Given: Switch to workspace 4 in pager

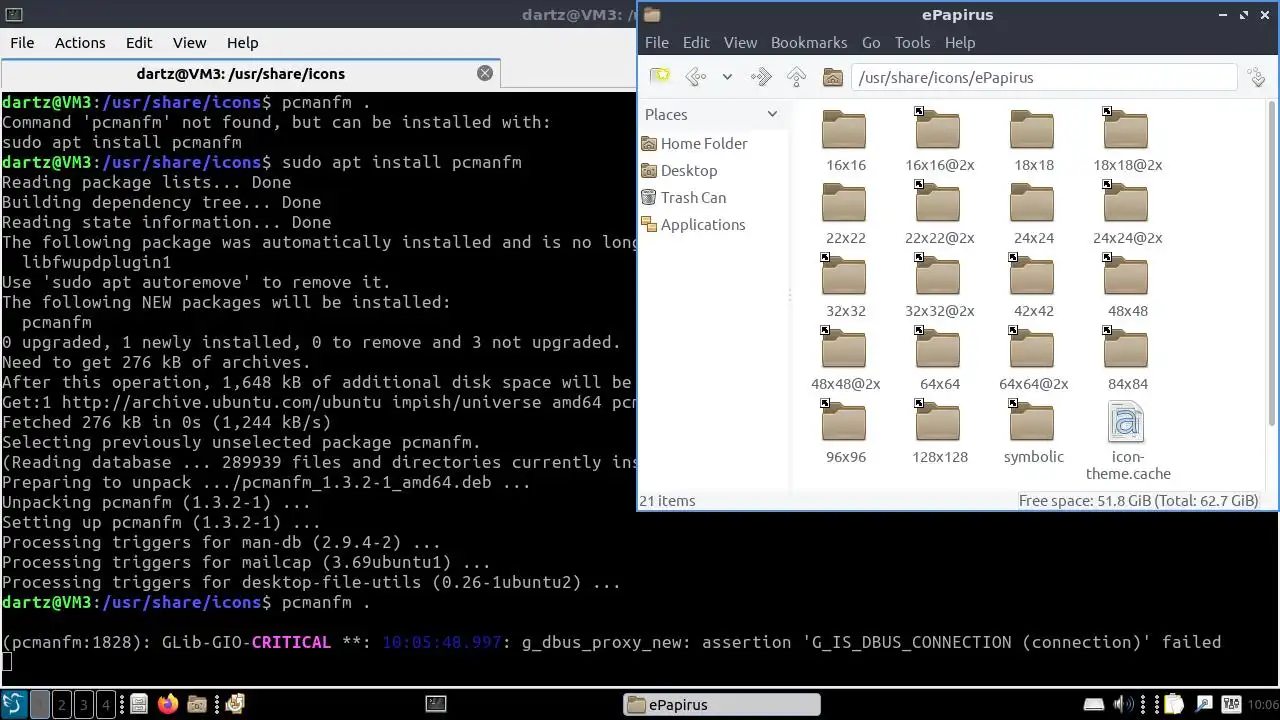Looking at the screenshot, I should click(x=105, y=705).
